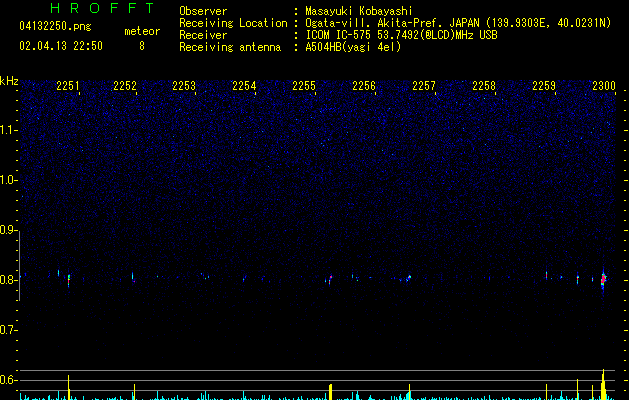Click the 0.9 kHz frequency label
Viewport: 629px width, 400px height.
8,230
